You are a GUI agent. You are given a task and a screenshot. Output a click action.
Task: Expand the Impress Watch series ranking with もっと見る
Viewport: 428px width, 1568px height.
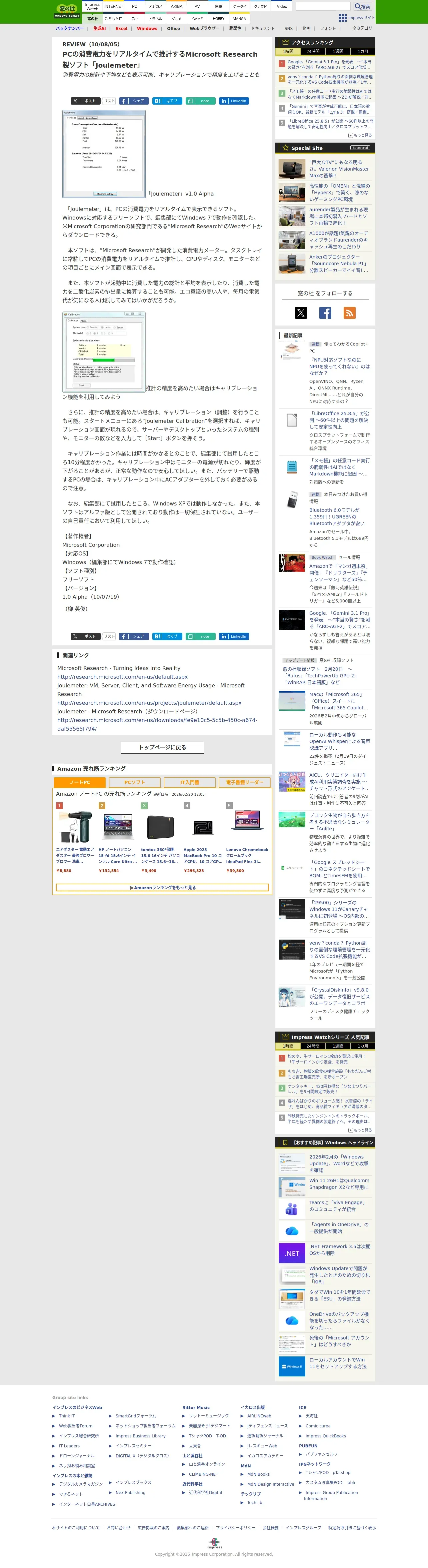360,1130
